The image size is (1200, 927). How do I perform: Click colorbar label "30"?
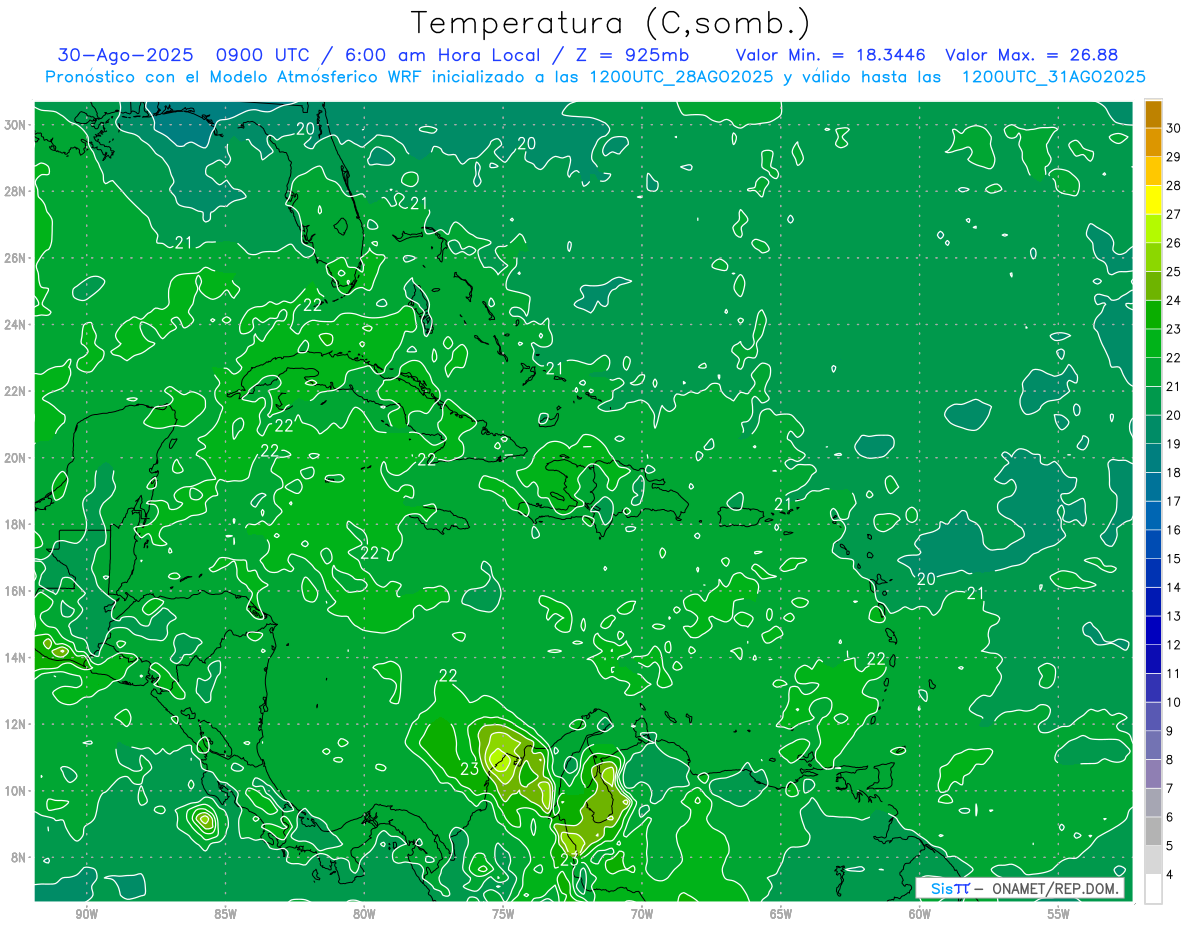1174,128
